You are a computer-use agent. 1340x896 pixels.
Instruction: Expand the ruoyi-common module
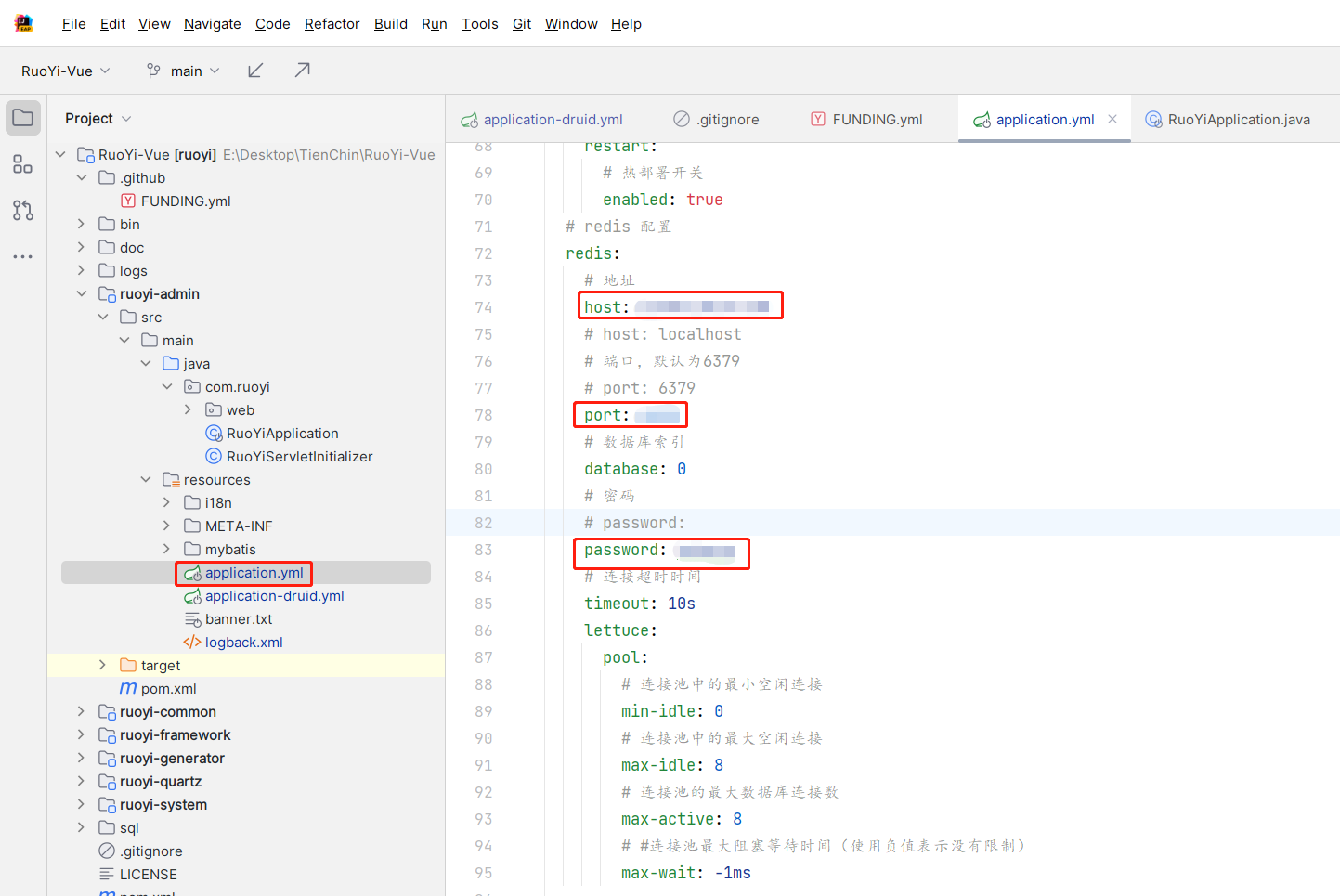pos(82,711)
